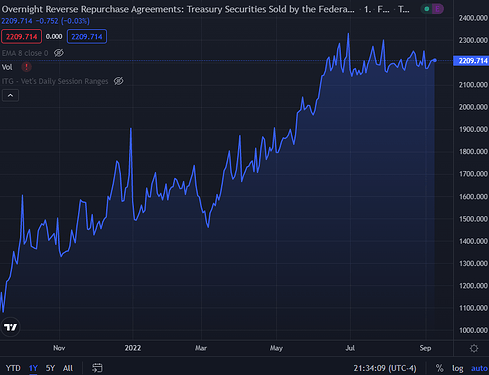The image size is (489, 375).
Task: Open chart settings gear icon
Action: 474,348
